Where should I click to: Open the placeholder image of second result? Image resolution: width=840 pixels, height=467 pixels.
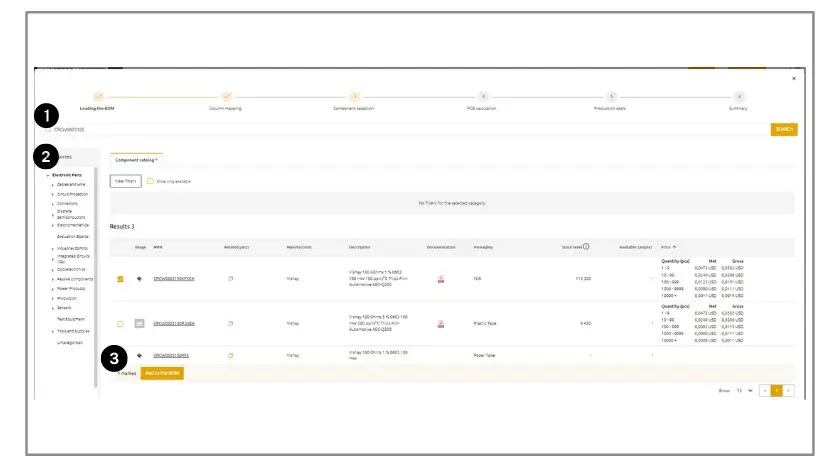[x=139, y=323]
